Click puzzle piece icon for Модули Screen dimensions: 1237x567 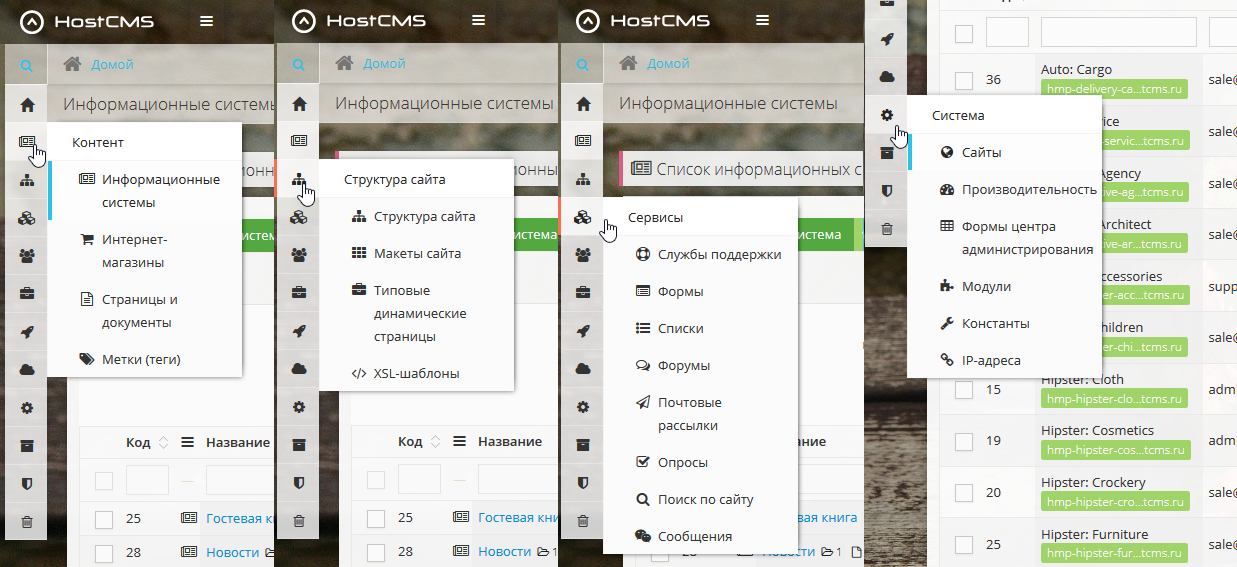(x=947, y=286)
